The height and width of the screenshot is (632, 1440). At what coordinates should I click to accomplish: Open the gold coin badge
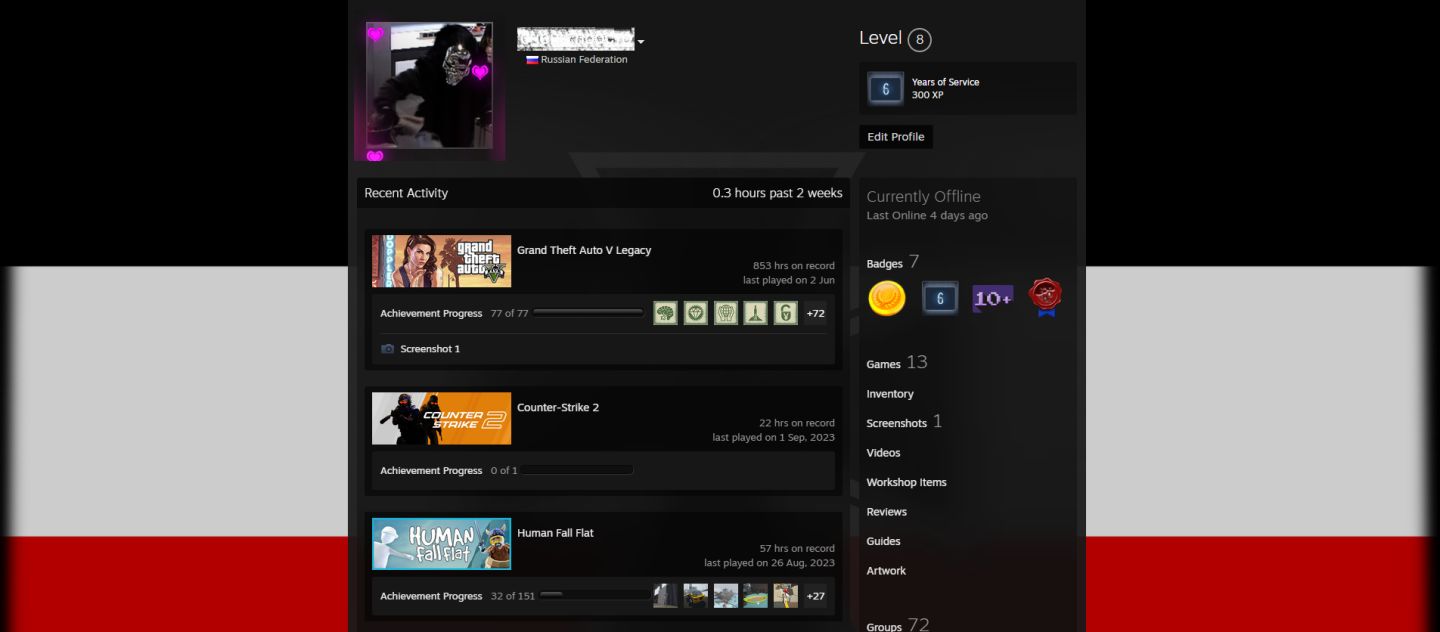(x=886, y=298)
